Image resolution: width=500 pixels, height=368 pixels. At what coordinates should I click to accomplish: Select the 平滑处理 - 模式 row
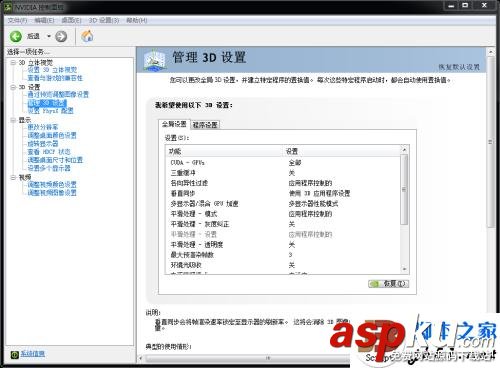pos(283,214)
